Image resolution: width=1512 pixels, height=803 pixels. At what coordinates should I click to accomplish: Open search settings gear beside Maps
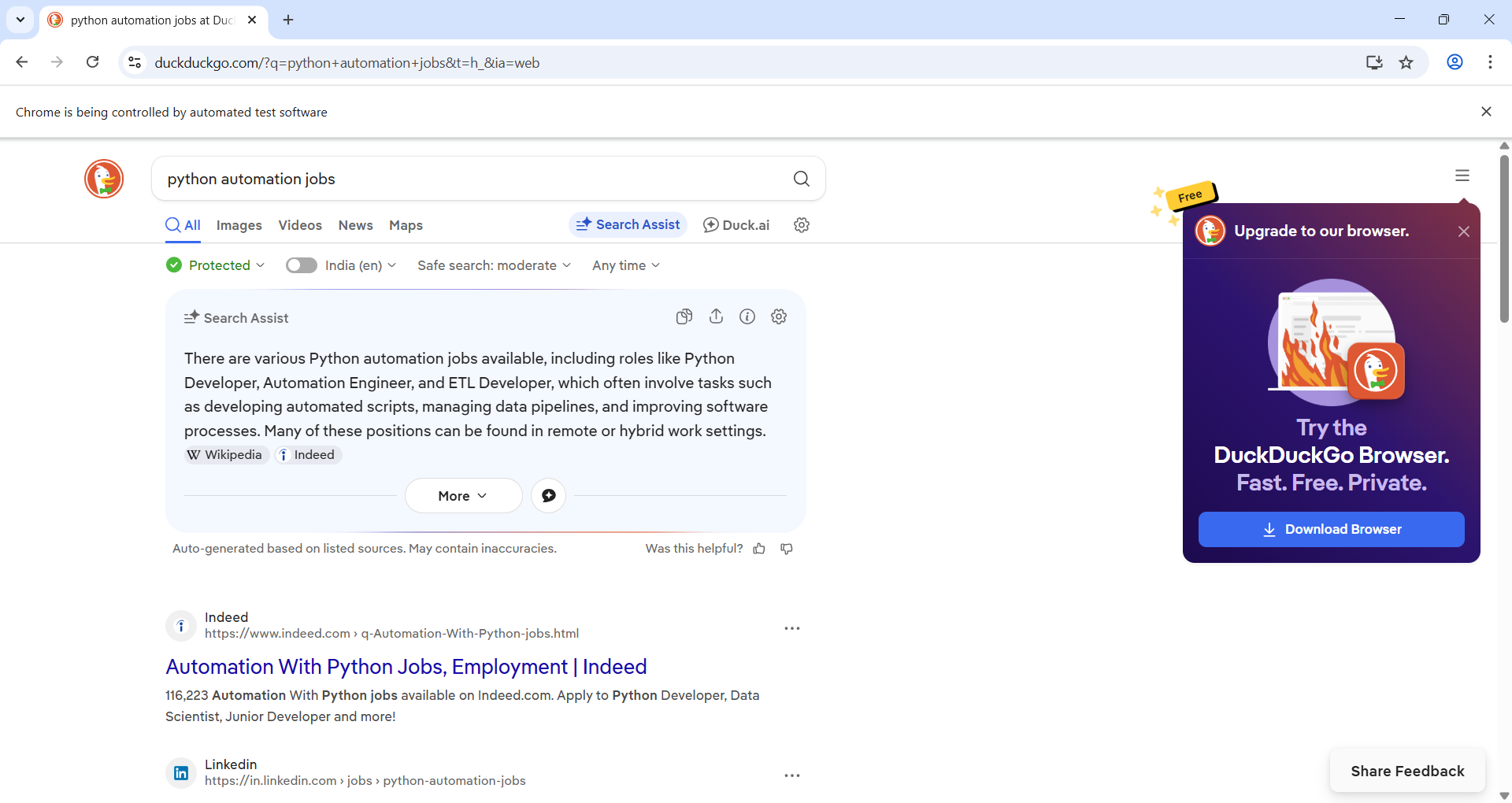coord(802,224)
